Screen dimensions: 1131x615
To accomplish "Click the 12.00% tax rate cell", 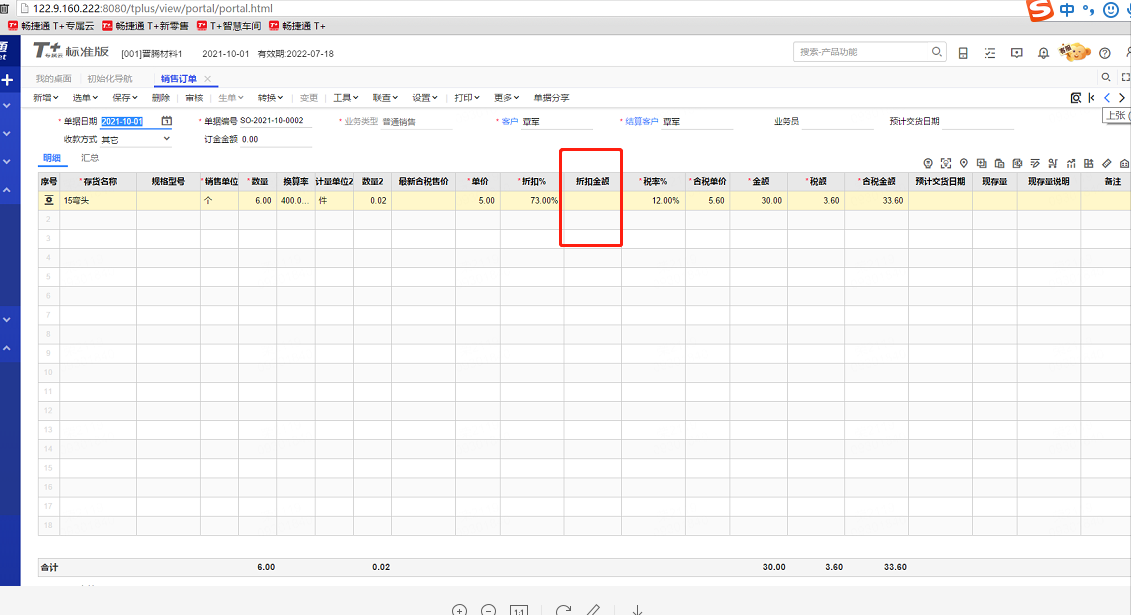I will click(x=653, y=200).
